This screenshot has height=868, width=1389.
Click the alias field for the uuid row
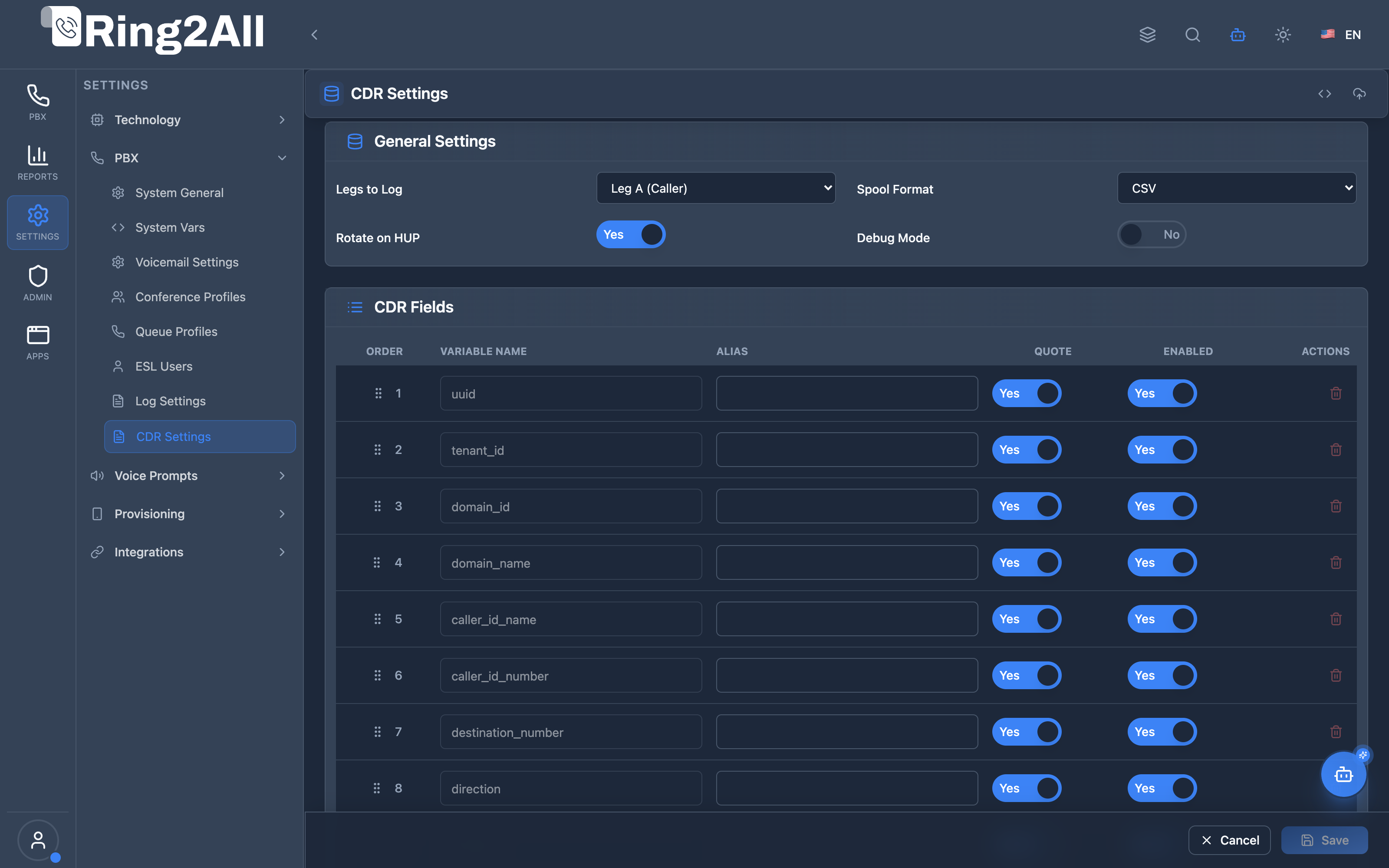tap(847, 393)
